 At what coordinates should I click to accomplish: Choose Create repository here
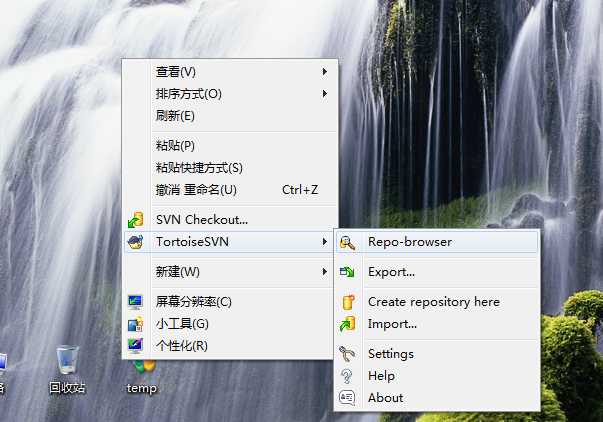(437, 302)
